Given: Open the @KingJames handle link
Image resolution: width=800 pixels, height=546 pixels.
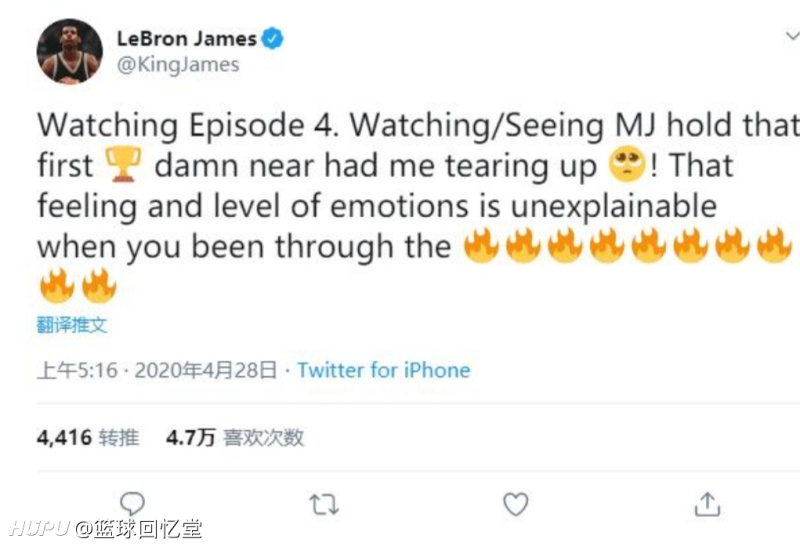Looking at the screenshot, I should click(x=178, y=65).
